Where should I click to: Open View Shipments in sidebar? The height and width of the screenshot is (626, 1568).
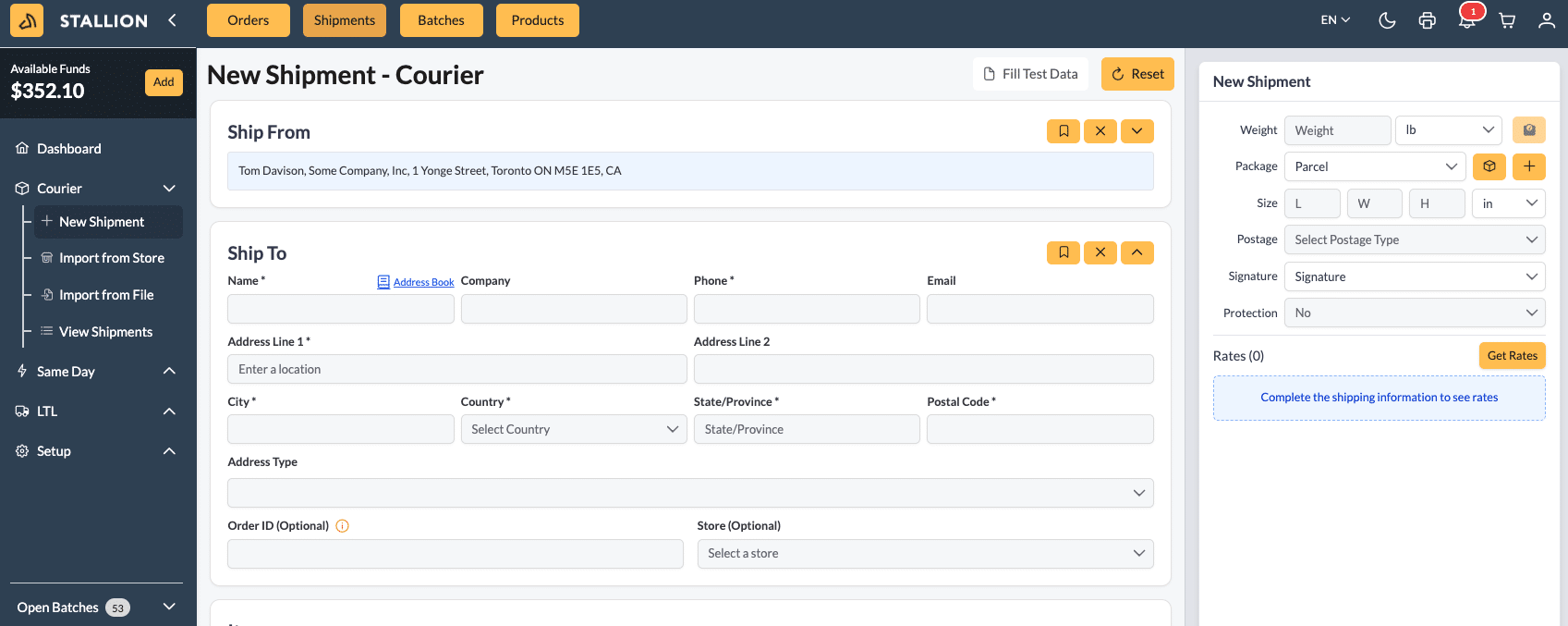pos(105,332)
